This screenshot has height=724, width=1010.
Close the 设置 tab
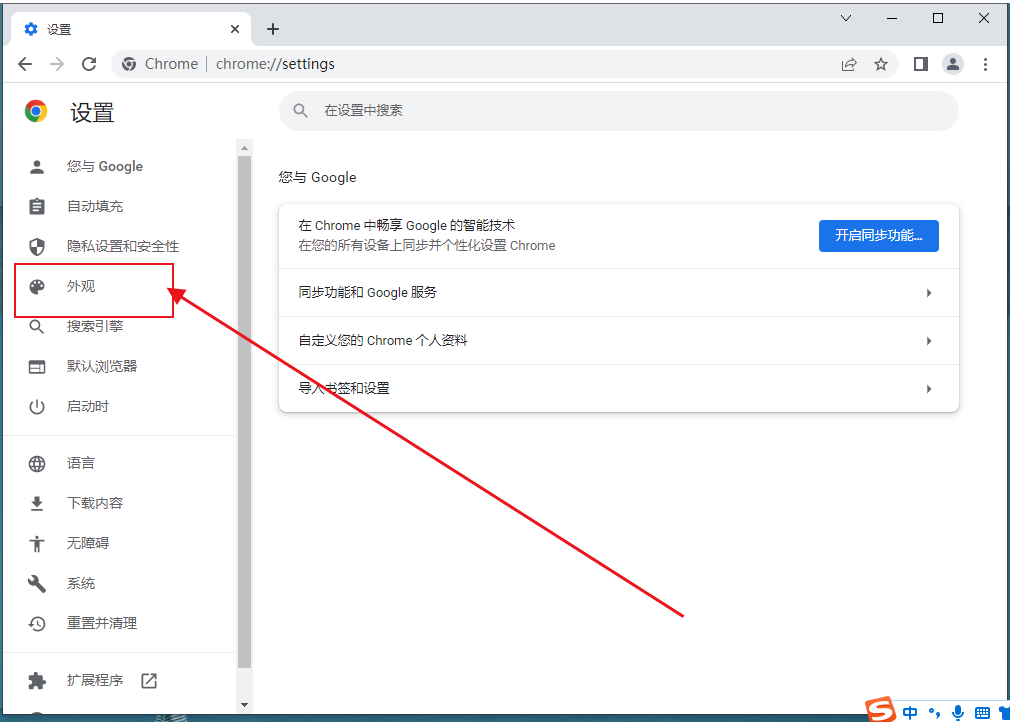click(x=234, y=29)
